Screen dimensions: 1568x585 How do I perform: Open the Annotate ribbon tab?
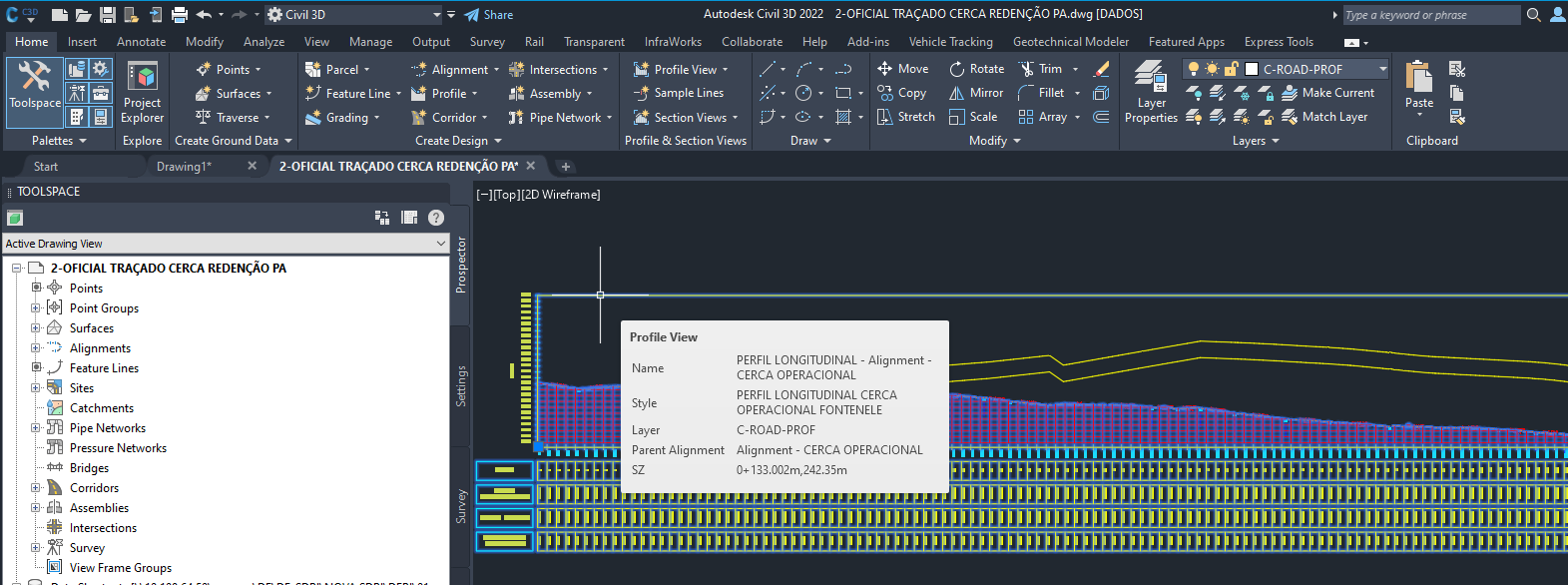click(142, 42)
